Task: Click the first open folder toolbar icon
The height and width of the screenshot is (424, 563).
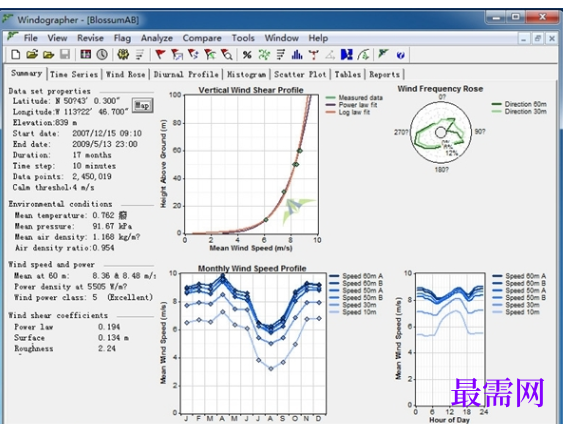Action: [32, 55]
